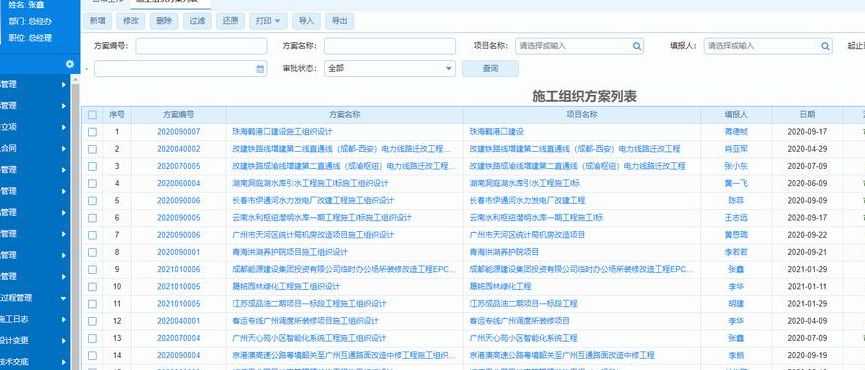Check the checkbox for row 14 京港澳高速公路
865x370 pixels.
pos(92,356)
